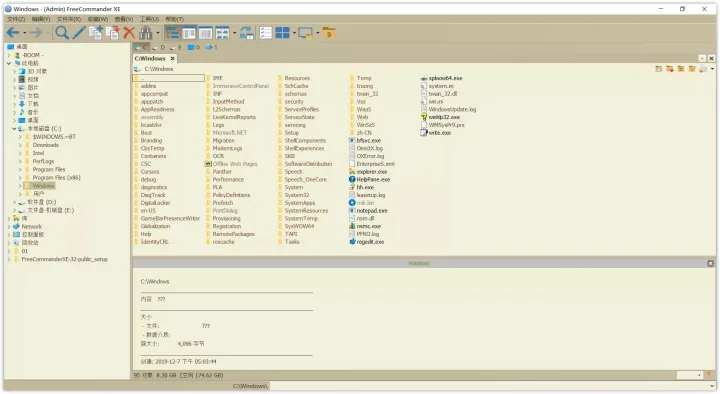The height and width of the screenshot is (394, 720).
Task: Toggle the tree view layout button
Action: pos(172,33)
